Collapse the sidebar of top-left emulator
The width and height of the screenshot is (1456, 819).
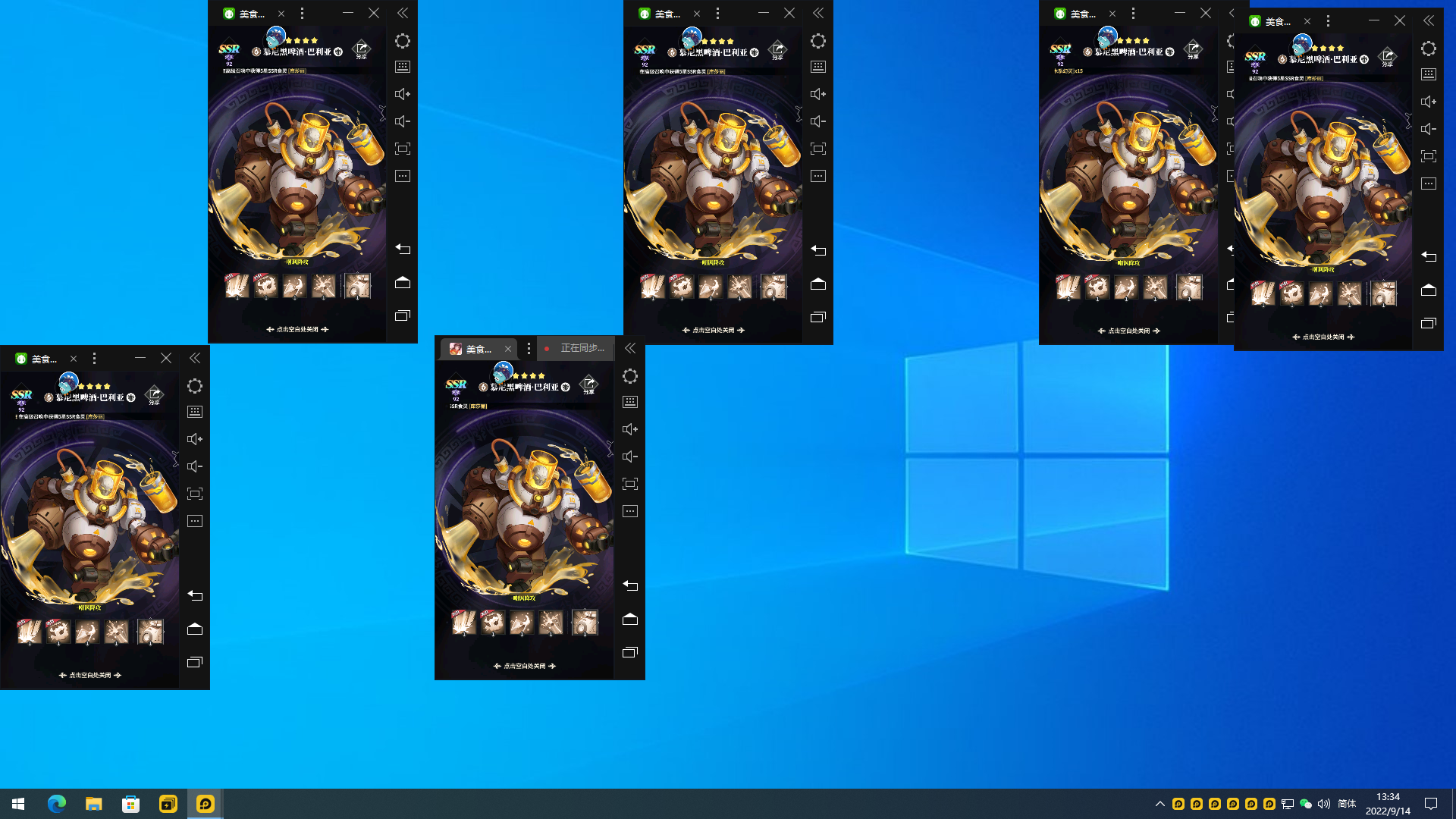[403, 13]
